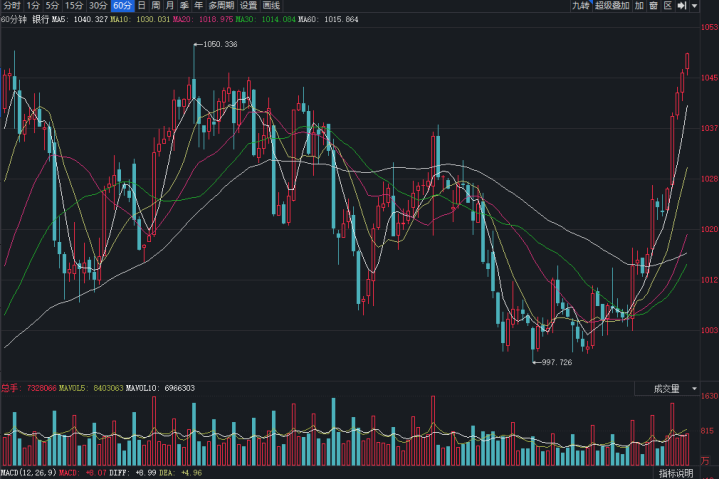This screenshot has height=479, width=719.
Task: Select the 画线 drawing tool
Action: 272,6
